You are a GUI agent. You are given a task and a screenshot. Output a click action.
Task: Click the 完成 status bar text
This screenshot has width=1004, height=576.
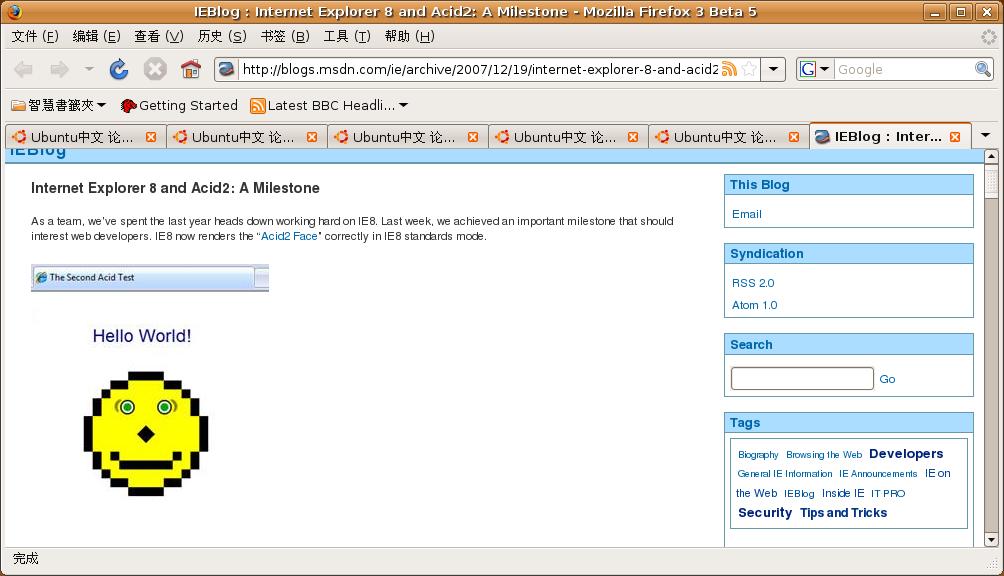[x=26, y=559]
